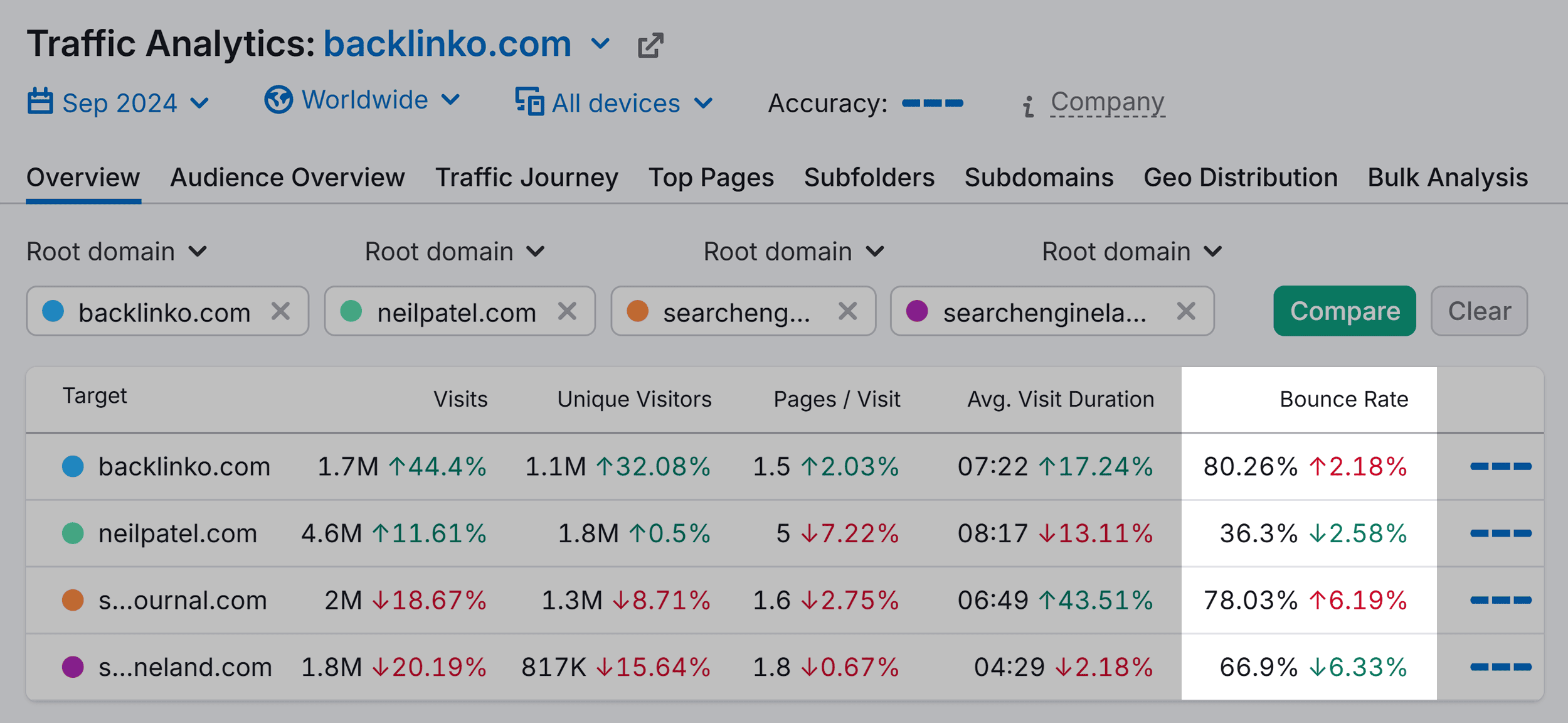
Task: Click the Target column header
Action: click(x=95, y=396)
